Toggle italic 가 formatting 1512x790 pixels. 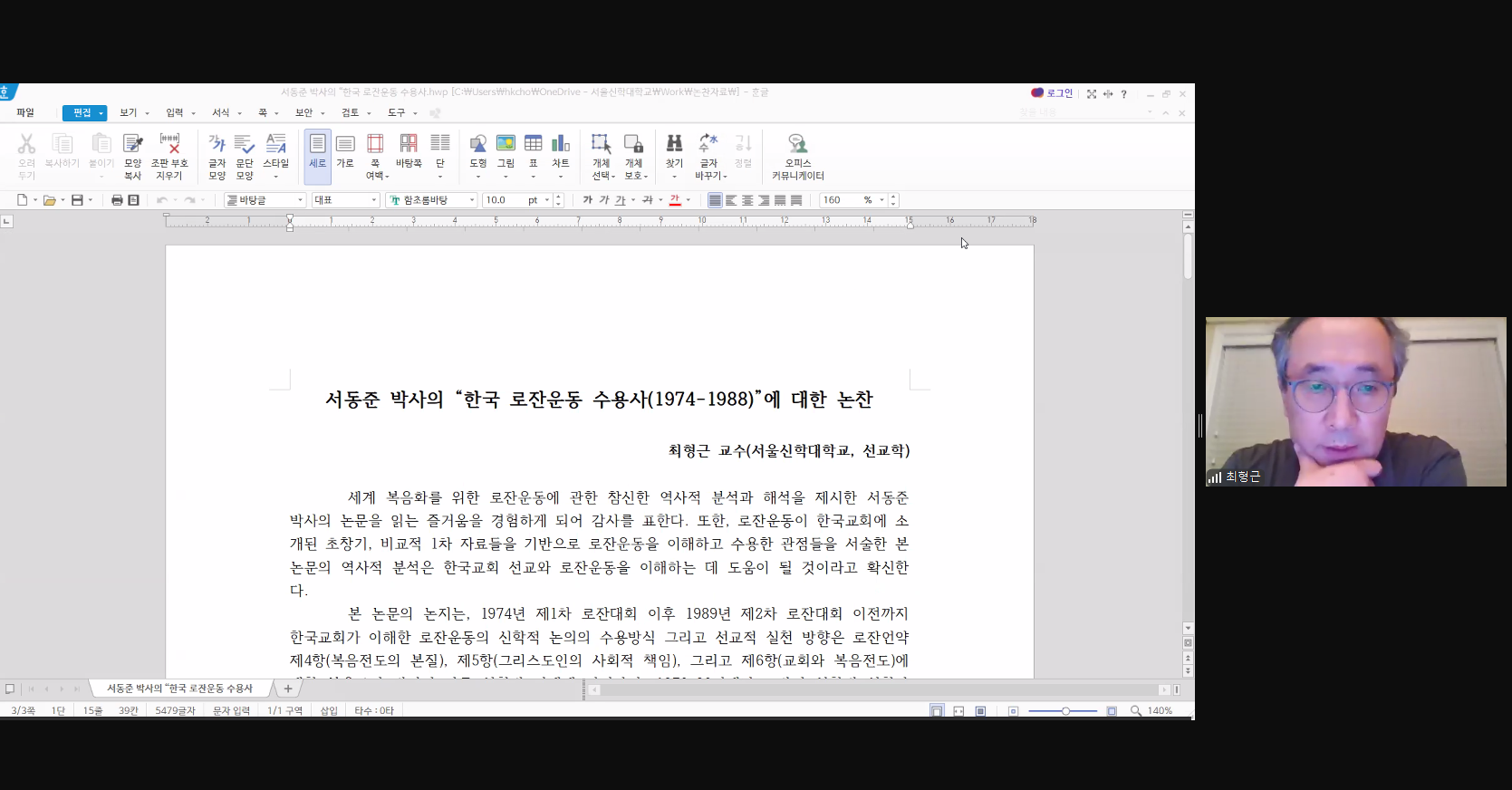(x=604, y=200)
